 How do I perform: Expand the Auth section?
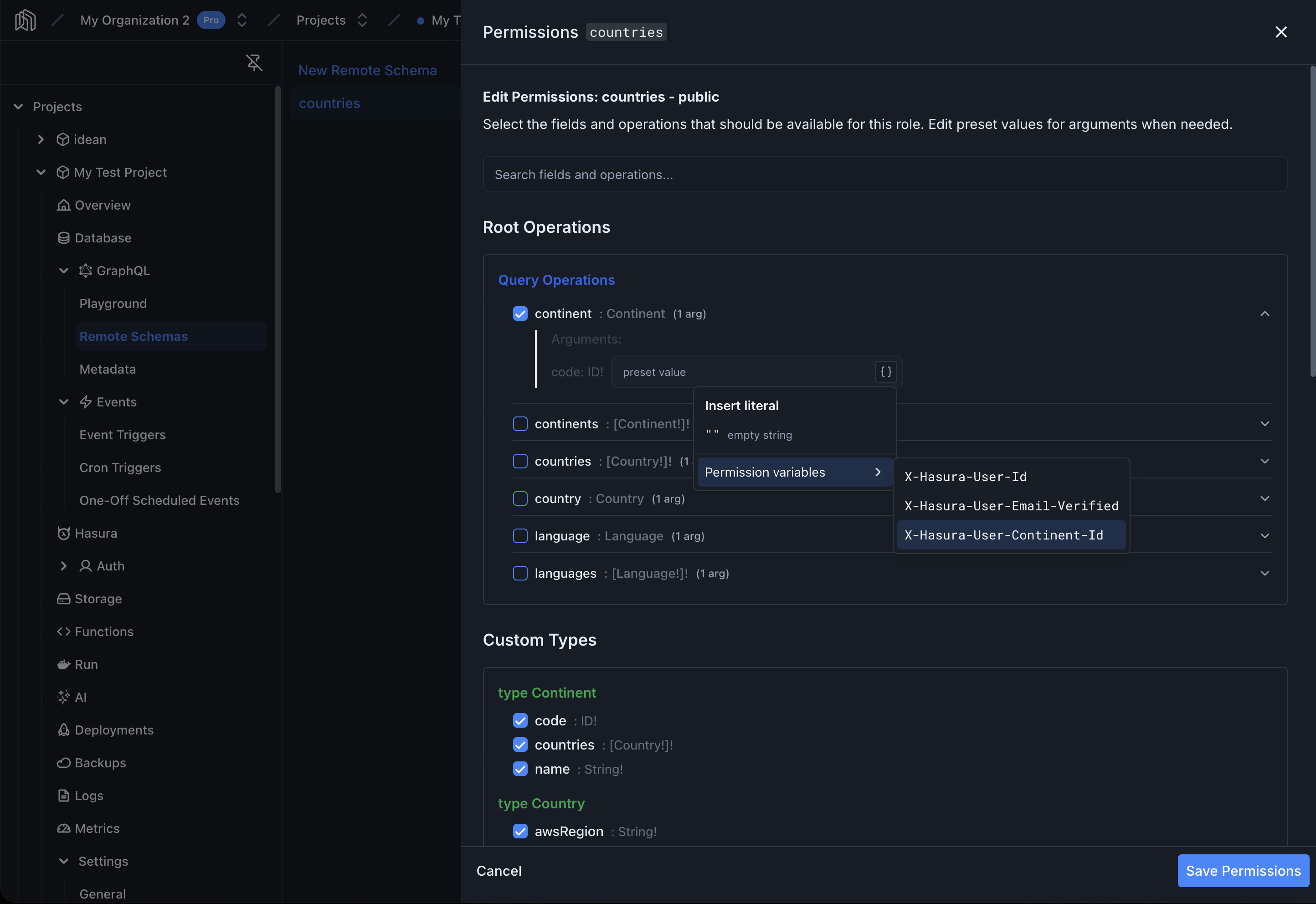[x=63, y=566]
